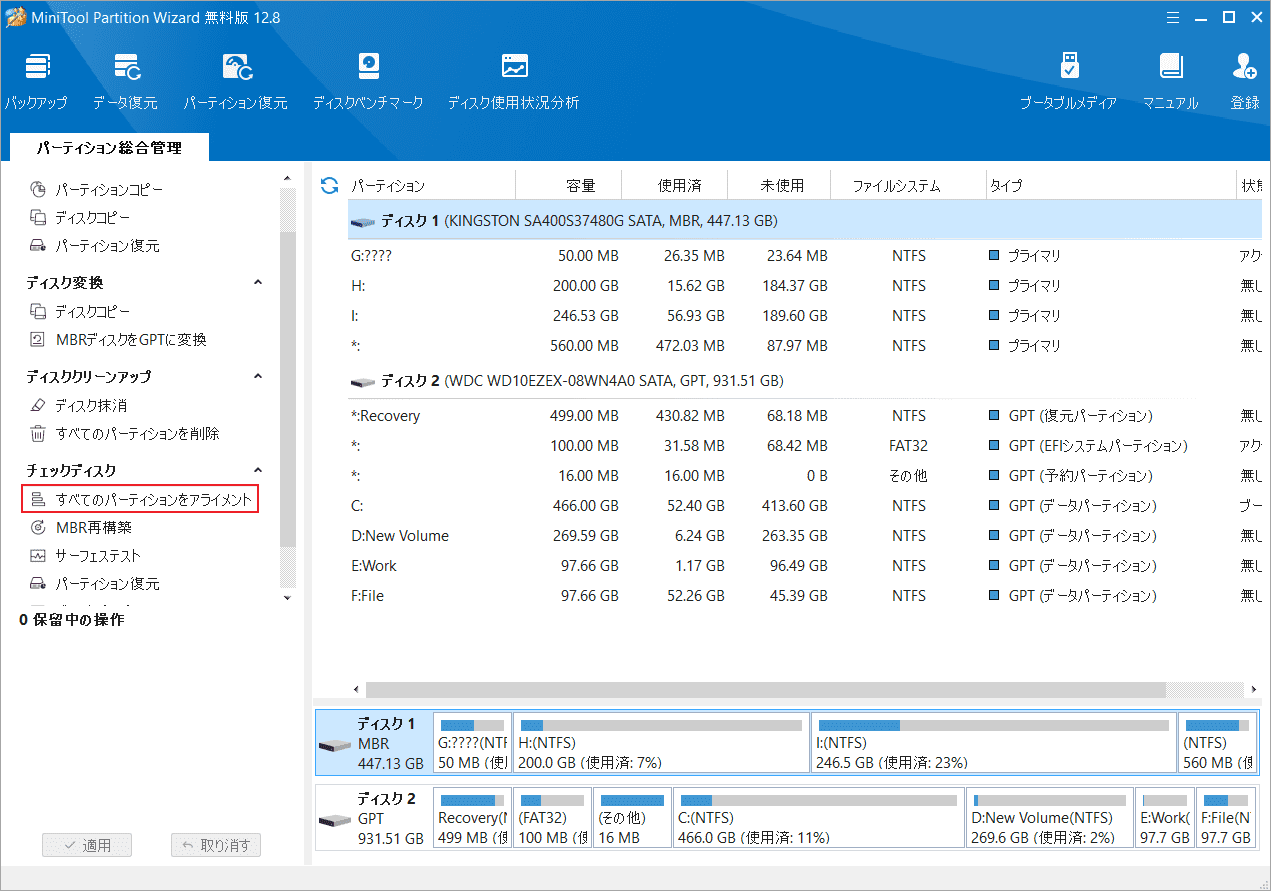The image size is (1271, 891).
Task: Refresh the partition list icon
Action: tap(329, 185)
